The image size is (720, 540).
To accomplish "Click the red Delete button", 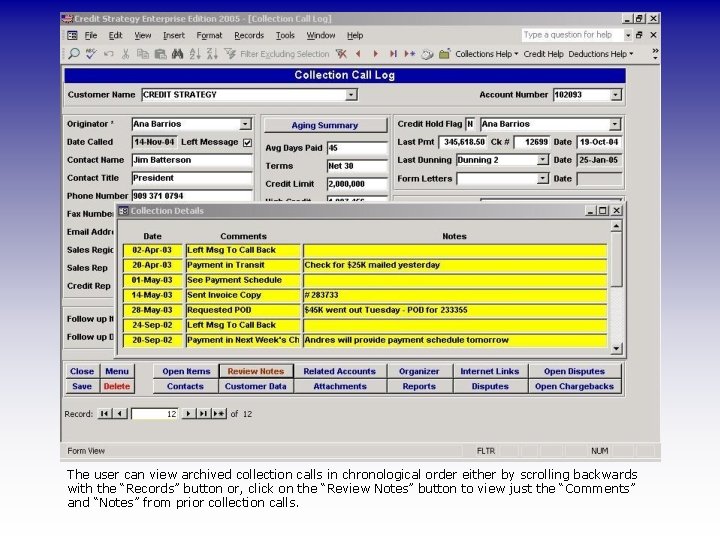I will coord(117,386).
